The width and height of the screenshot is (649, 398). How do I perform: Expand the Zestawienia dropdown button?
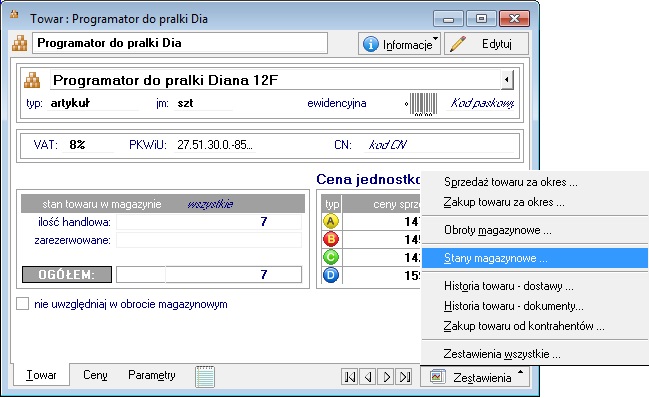coord(475,377)
